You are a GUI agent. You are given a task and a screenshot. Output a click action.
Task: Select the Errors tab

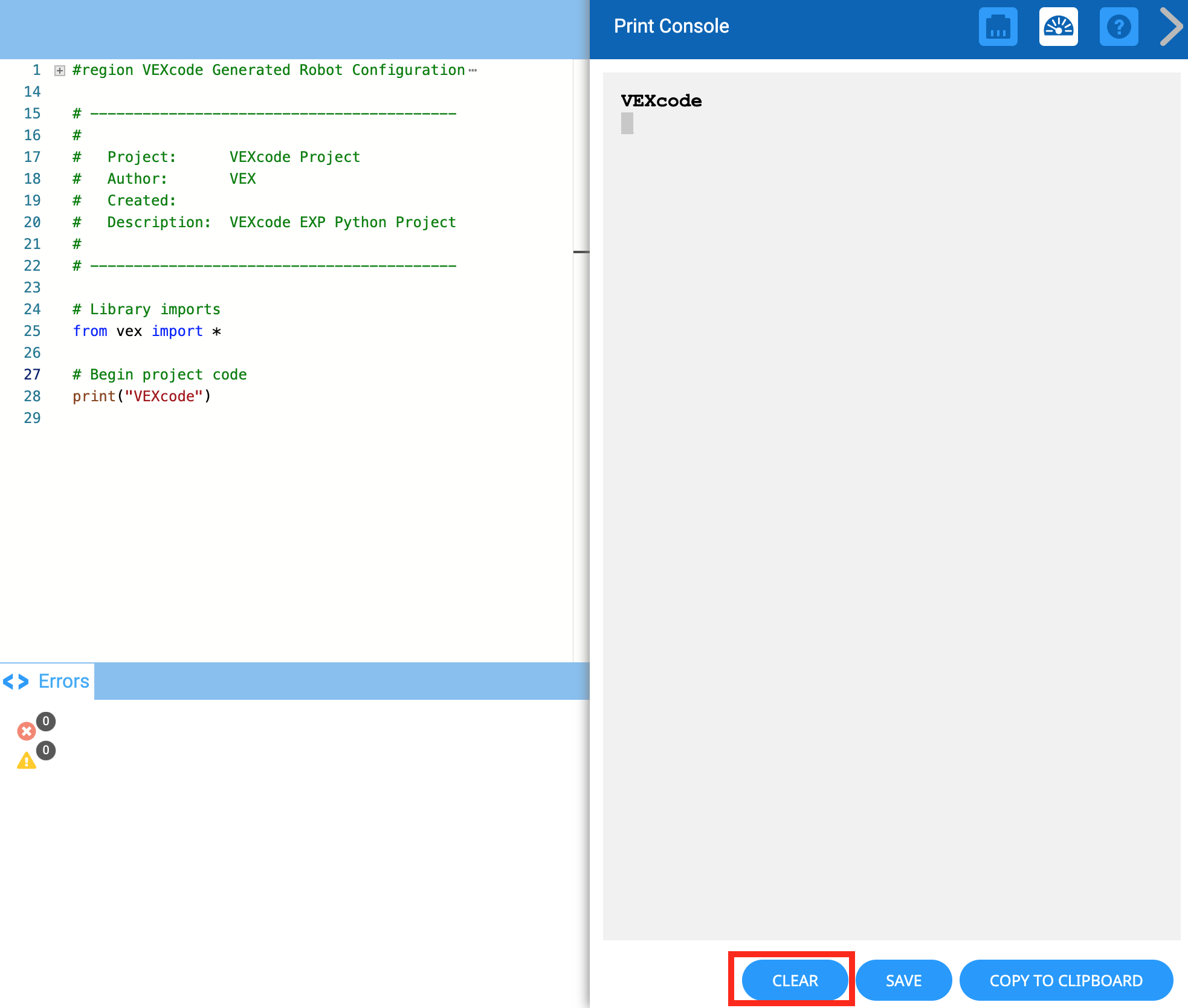(x=63, y=682)
